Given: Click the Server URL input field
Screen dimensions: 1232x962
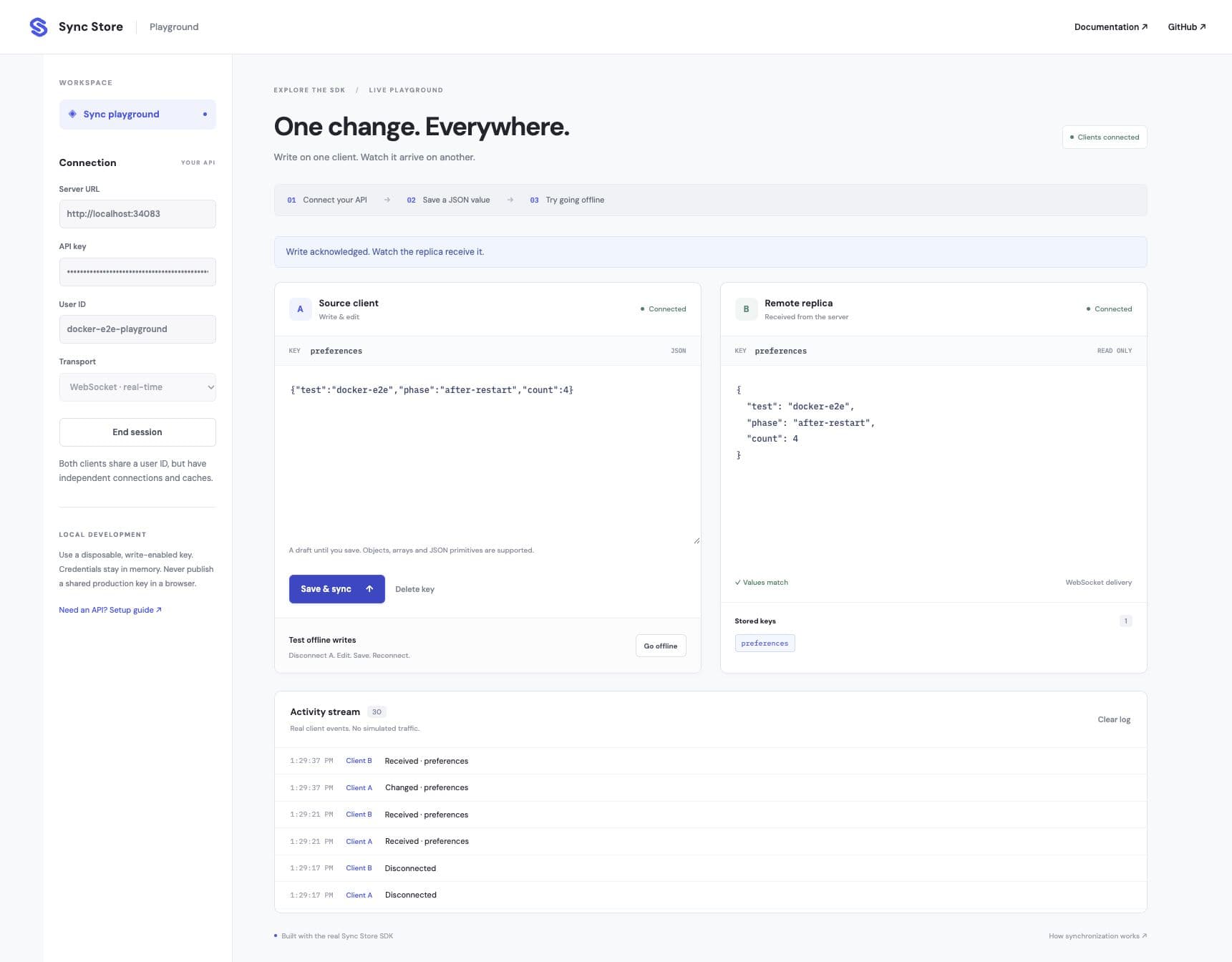Looking at the screenshot, I should coord(137,214).
